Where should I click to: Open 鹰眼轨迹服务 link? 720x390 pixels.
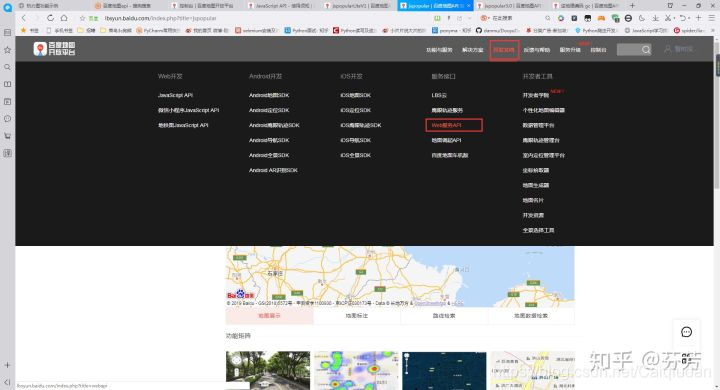click(447, 110)
